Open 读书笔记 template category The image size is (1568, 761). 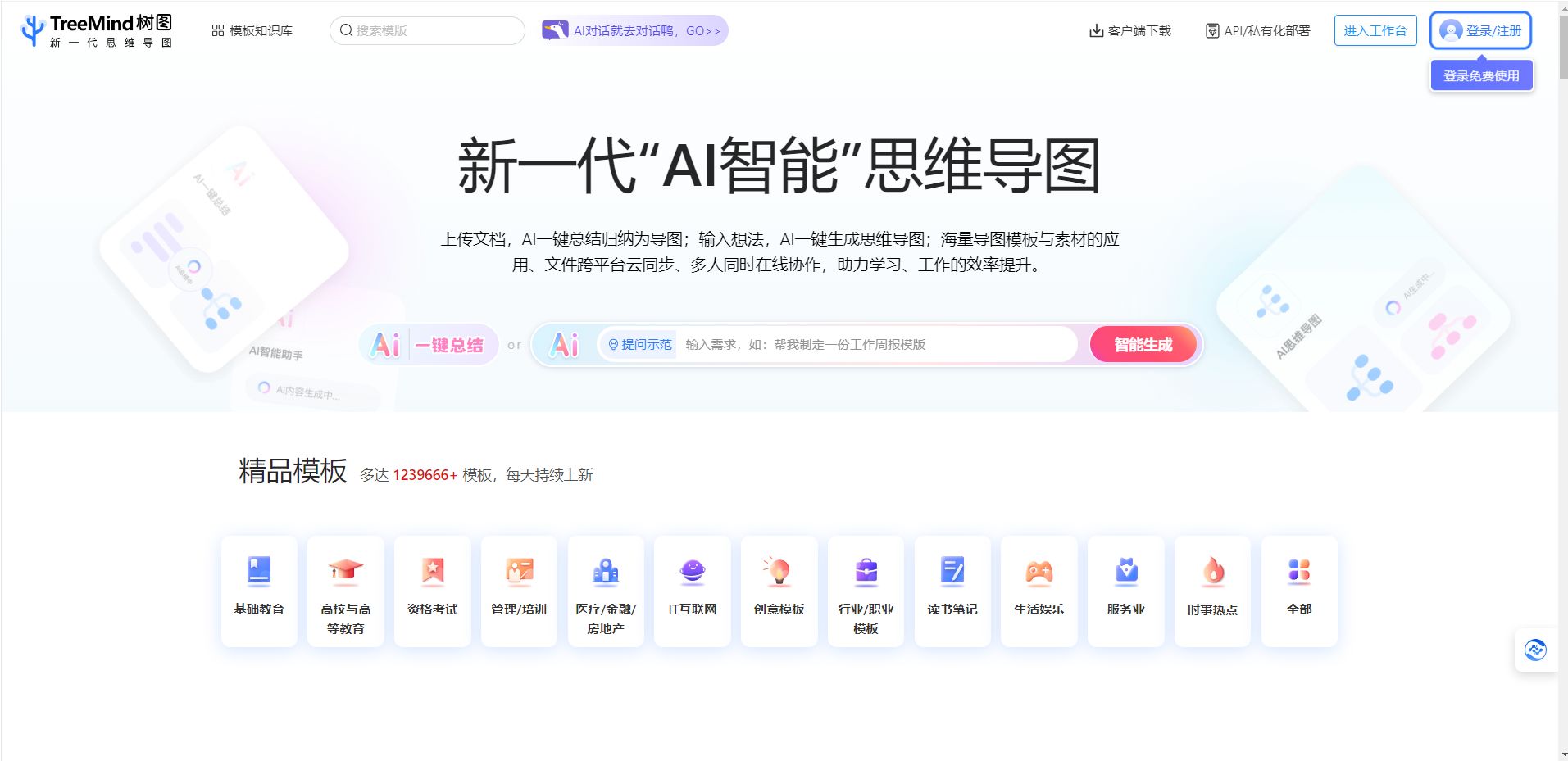click(952, 591)
